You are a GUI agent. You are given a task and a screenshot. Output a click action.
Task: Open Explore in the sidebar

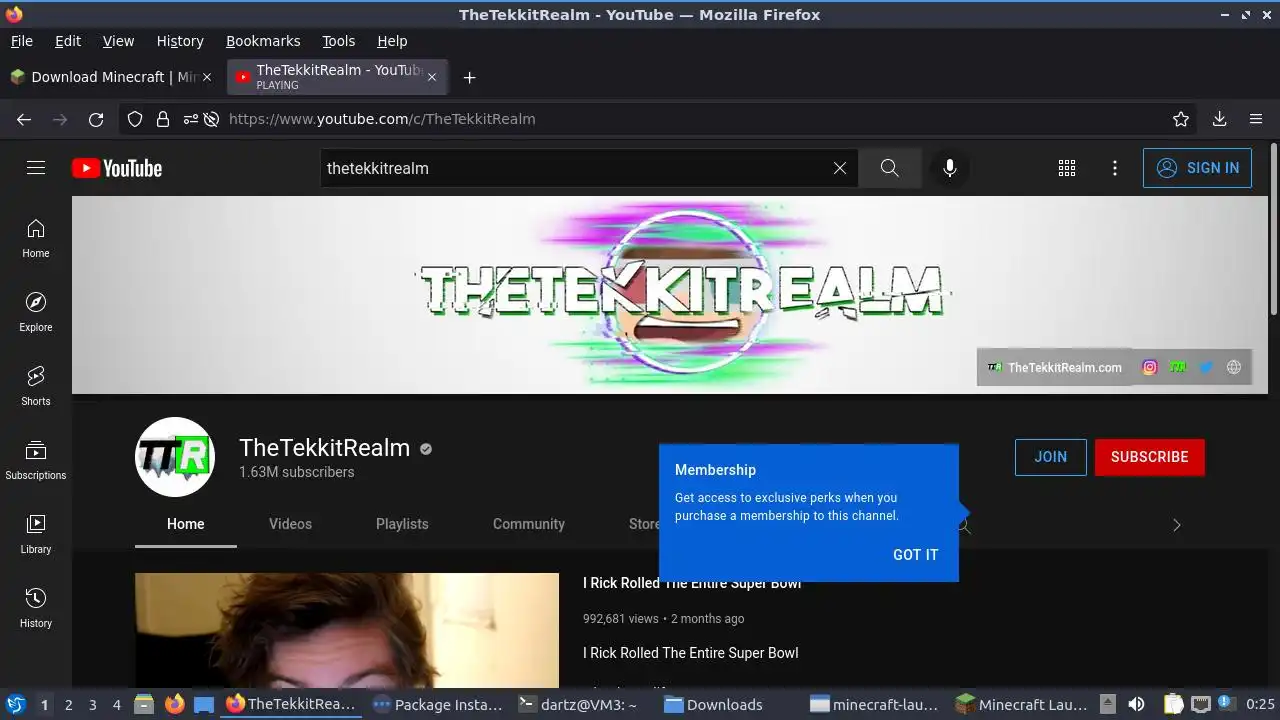(36, 313)
